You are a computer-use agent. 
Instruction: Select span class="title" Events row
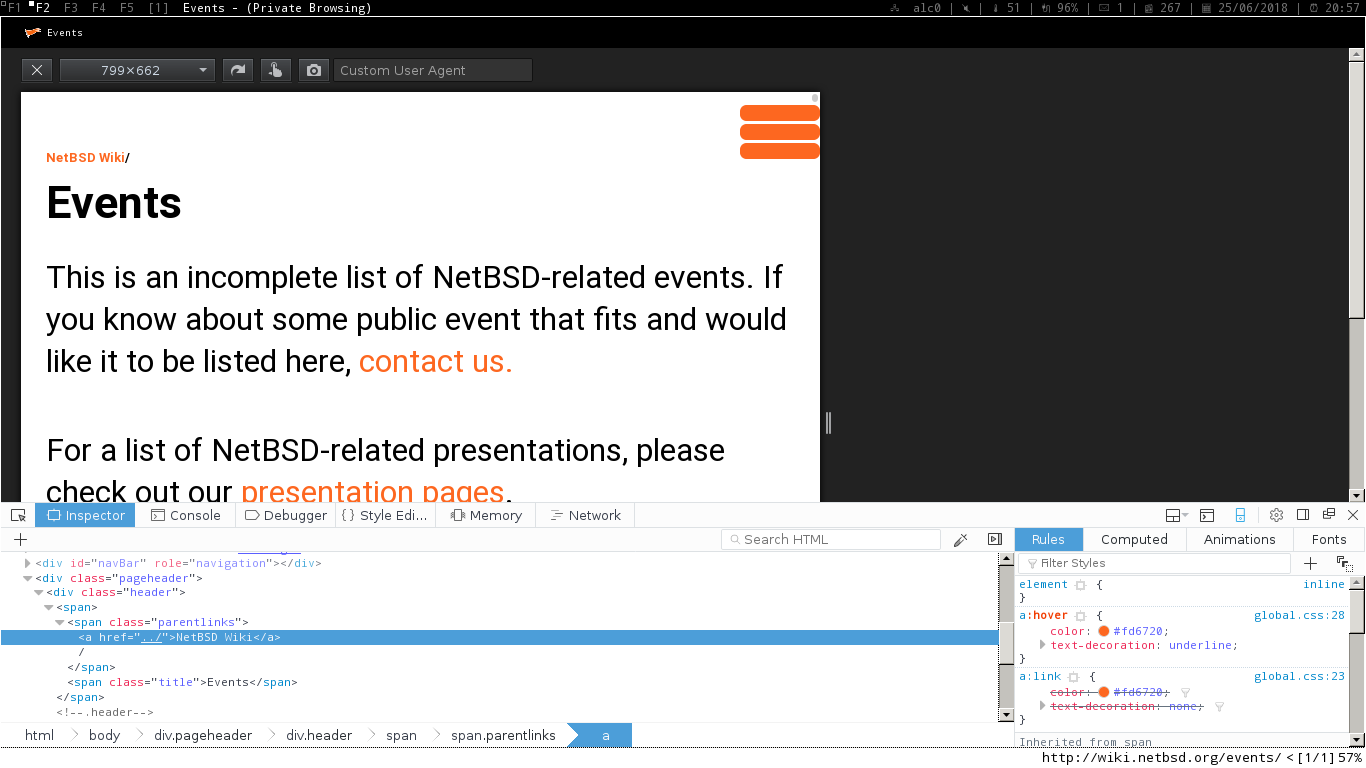499,683
